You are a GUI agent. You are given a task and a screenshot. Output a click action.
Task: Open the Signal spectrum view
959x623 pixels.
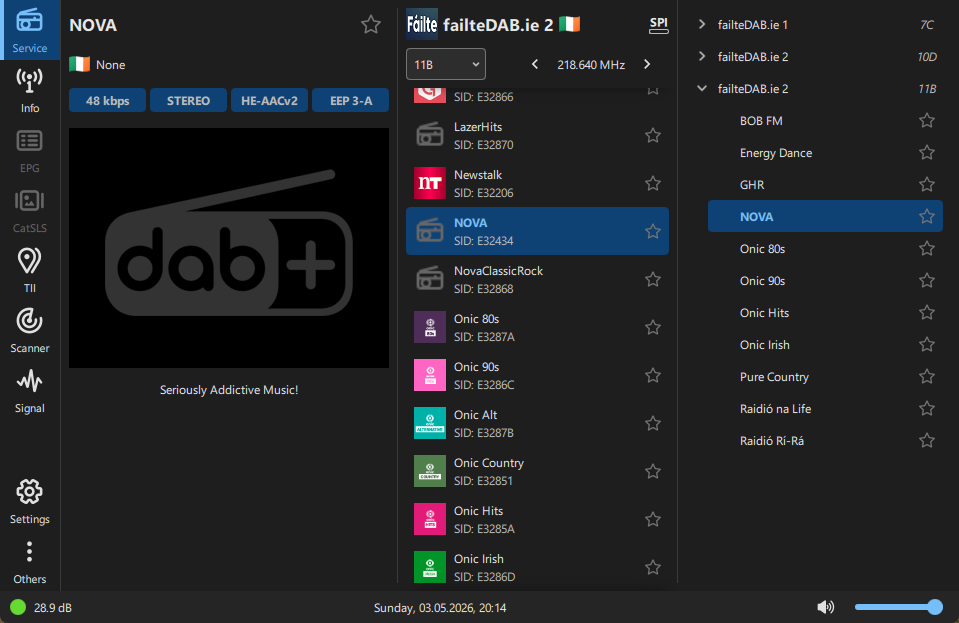coord(29,391)
